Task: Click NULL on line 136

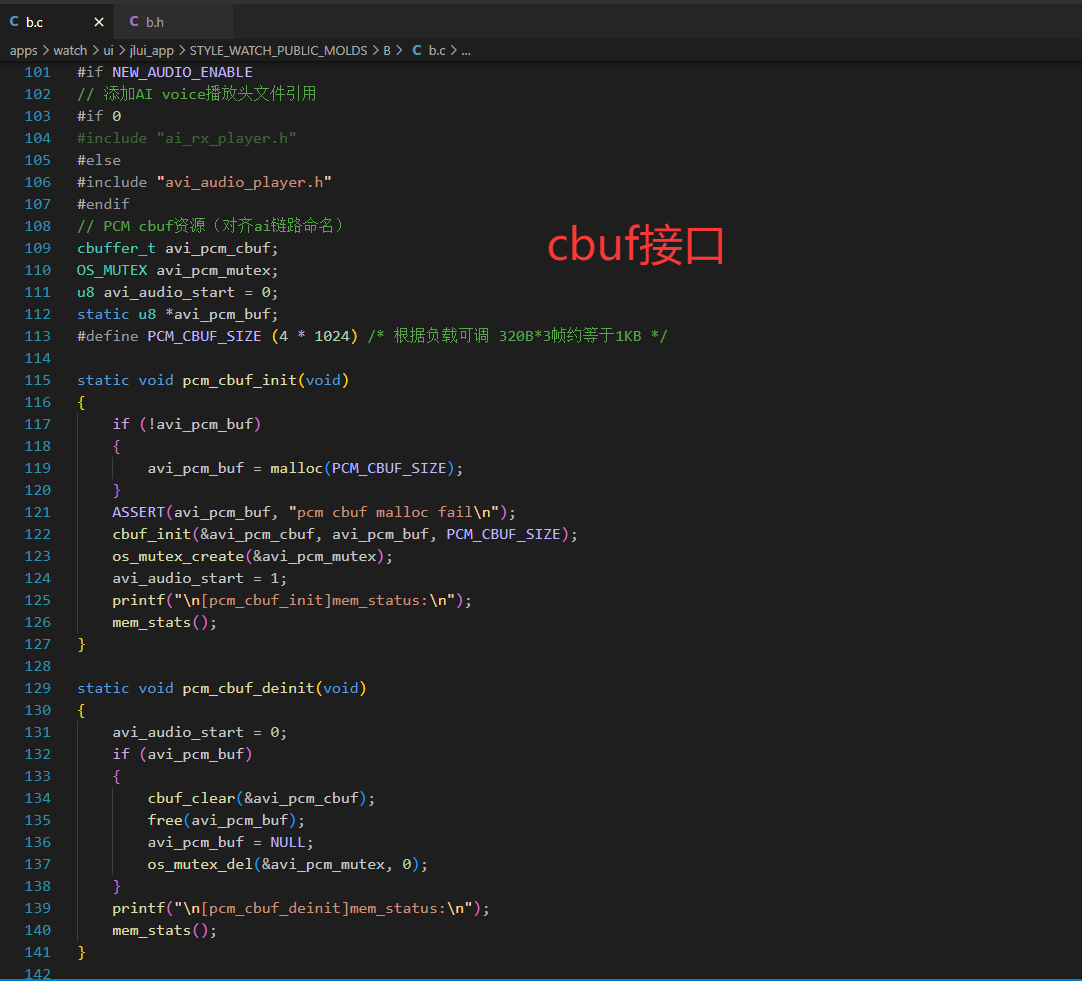Action: tap(287, 842)
